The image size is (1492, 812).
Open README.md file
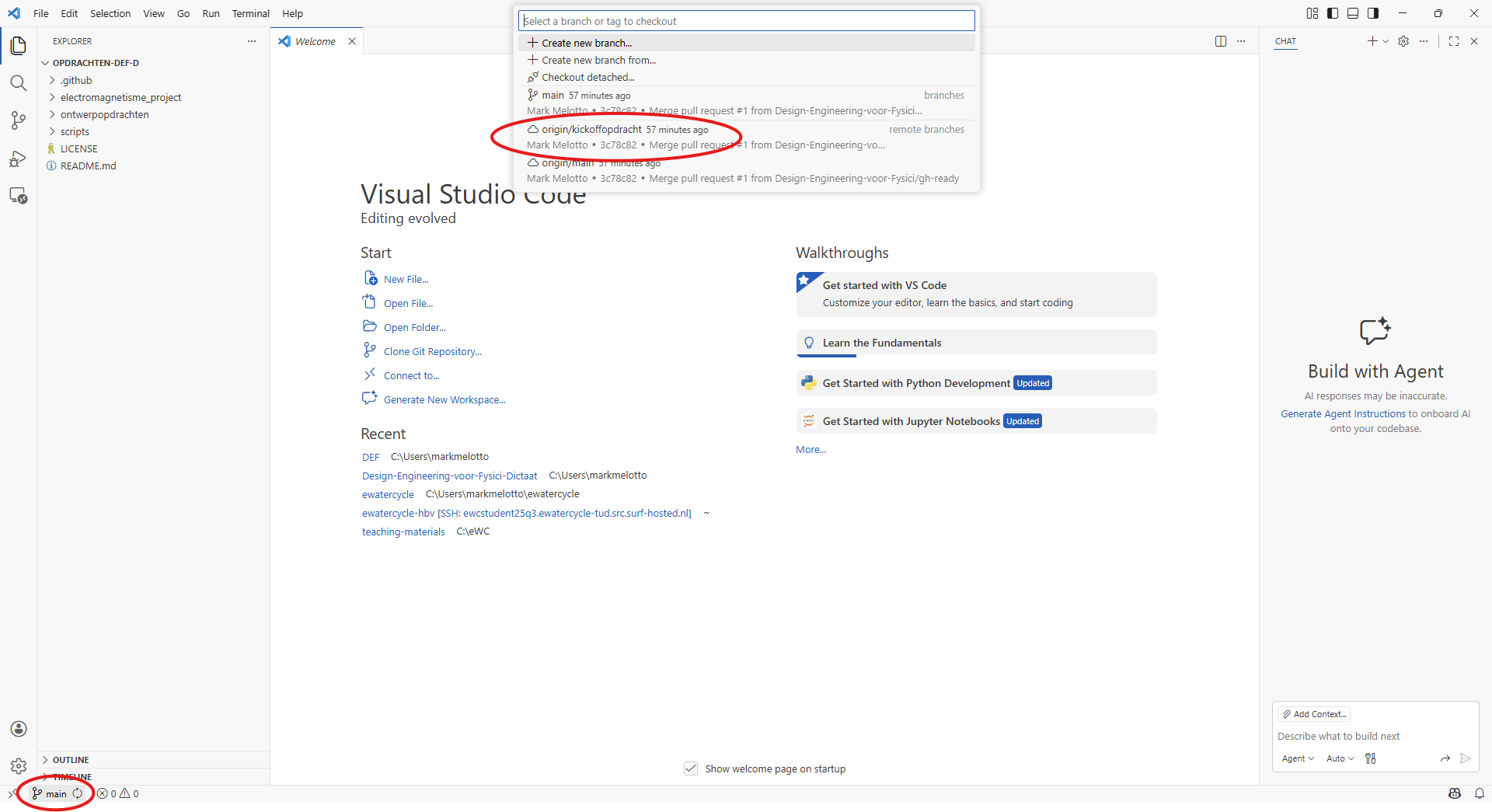click(x=154, y=166)
